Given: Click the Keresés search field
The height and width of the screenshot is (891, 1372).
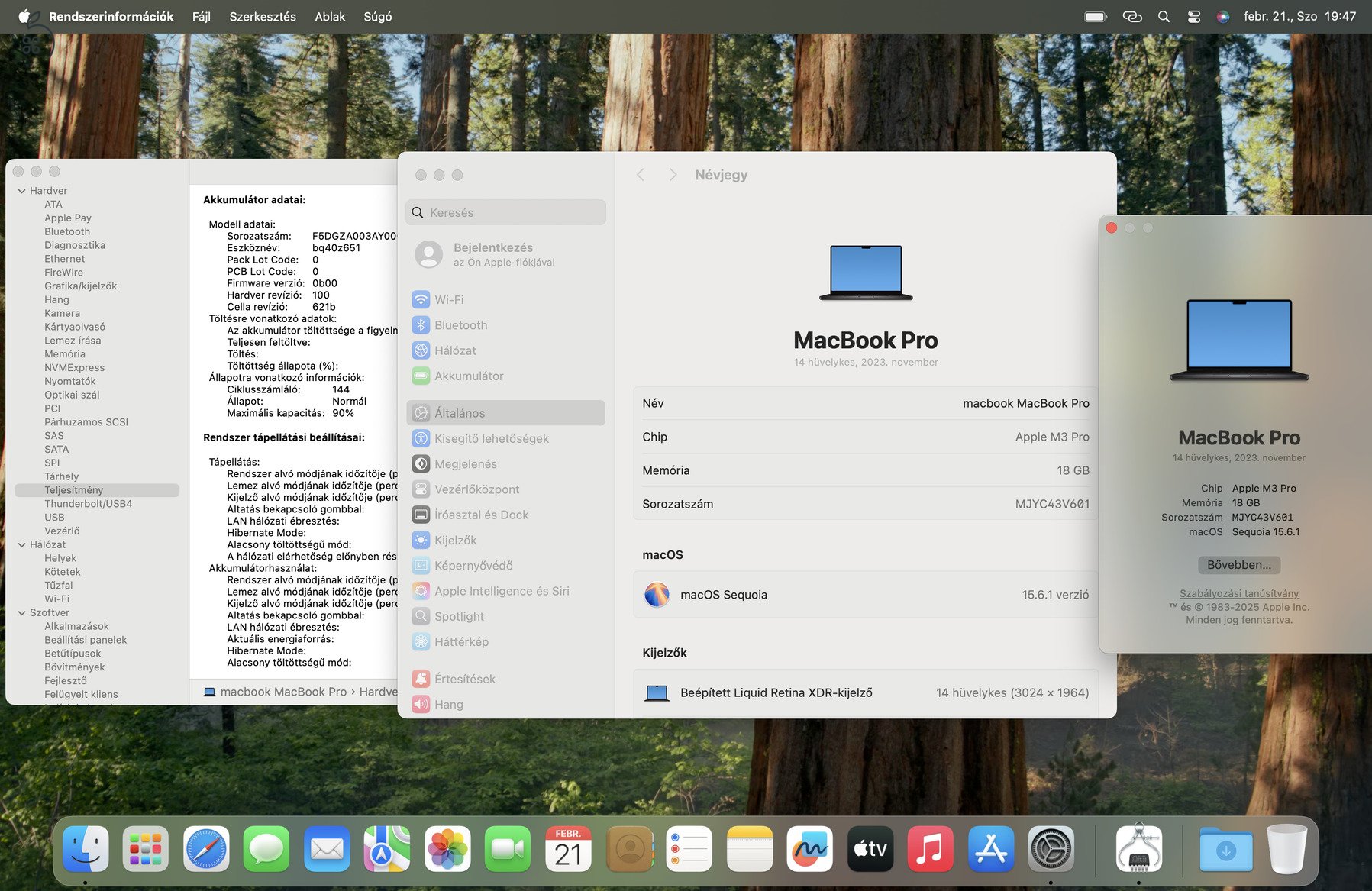Looking at the screenshot, I should [505, 212].
